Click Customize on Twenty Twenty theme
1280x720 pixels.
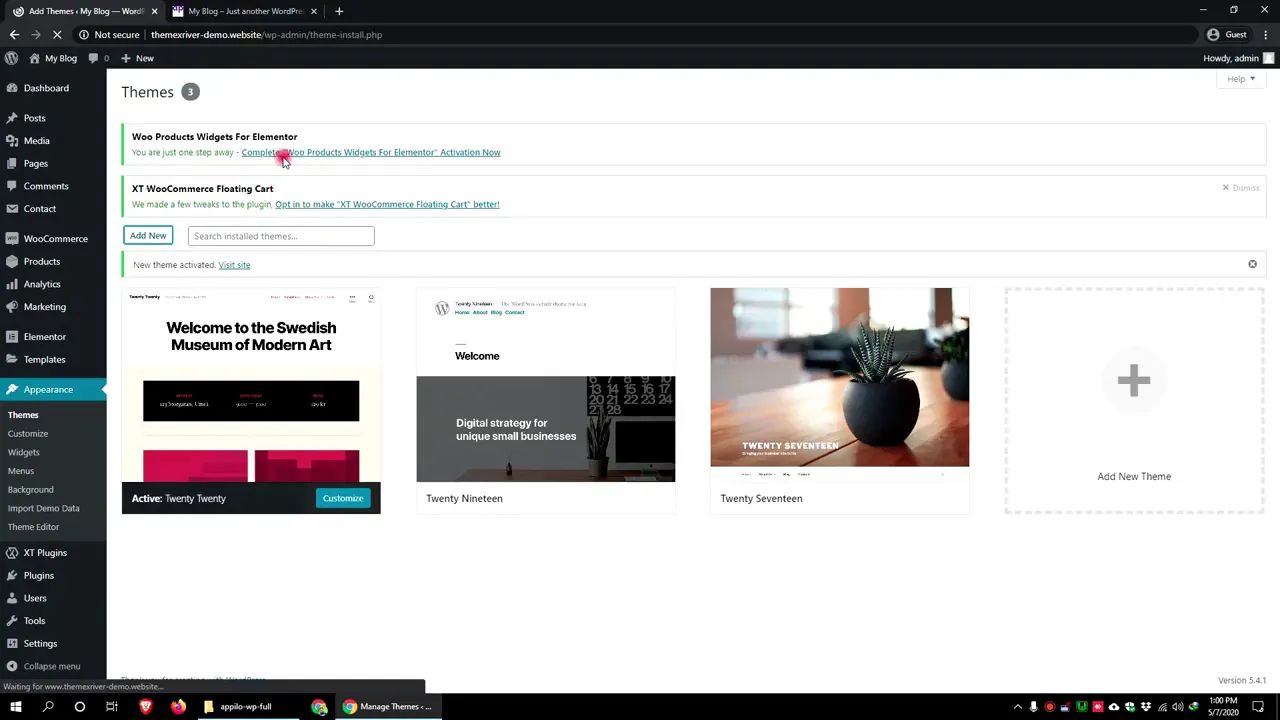[343, 498]
